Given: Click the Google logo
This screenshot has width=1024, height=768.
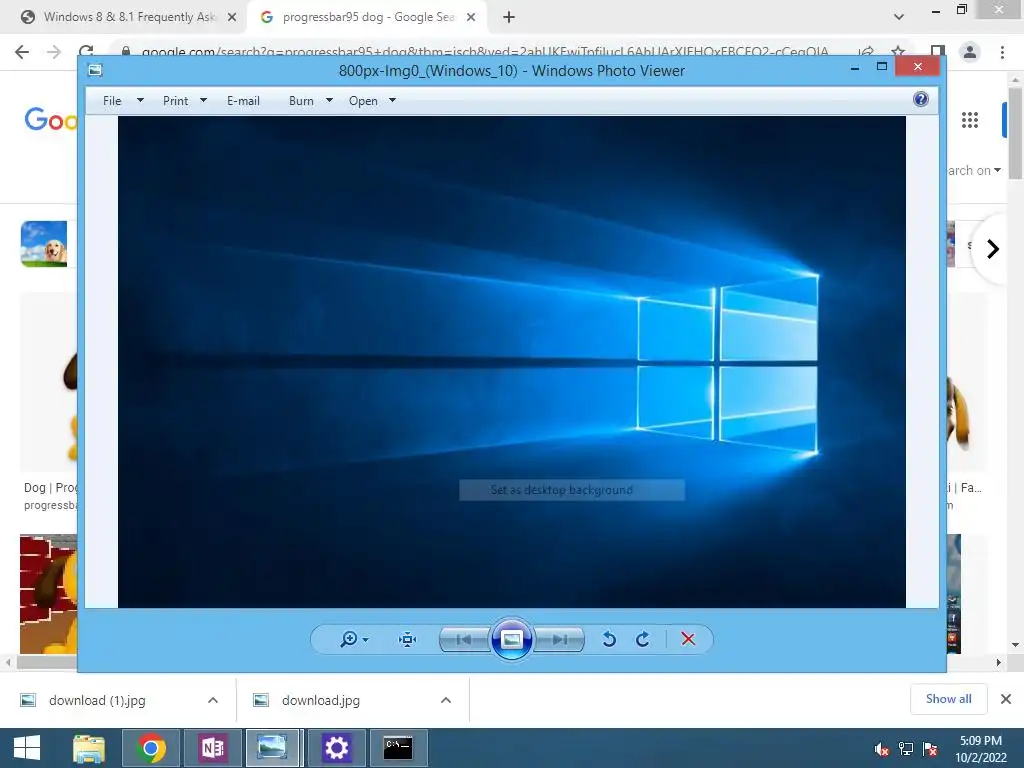Looking at the screenshot, I should [x=50, y=120].
